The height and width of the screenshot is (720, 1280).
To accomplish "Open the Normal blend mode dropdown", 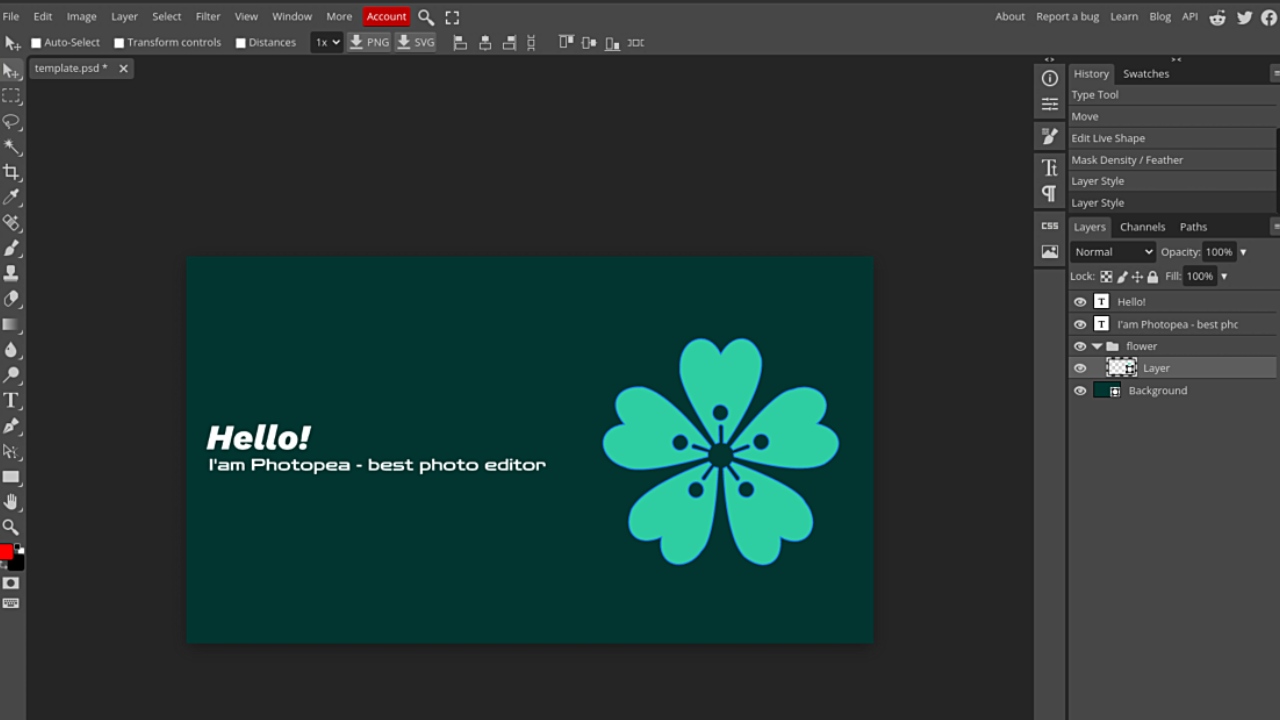I will [1113, 252].
